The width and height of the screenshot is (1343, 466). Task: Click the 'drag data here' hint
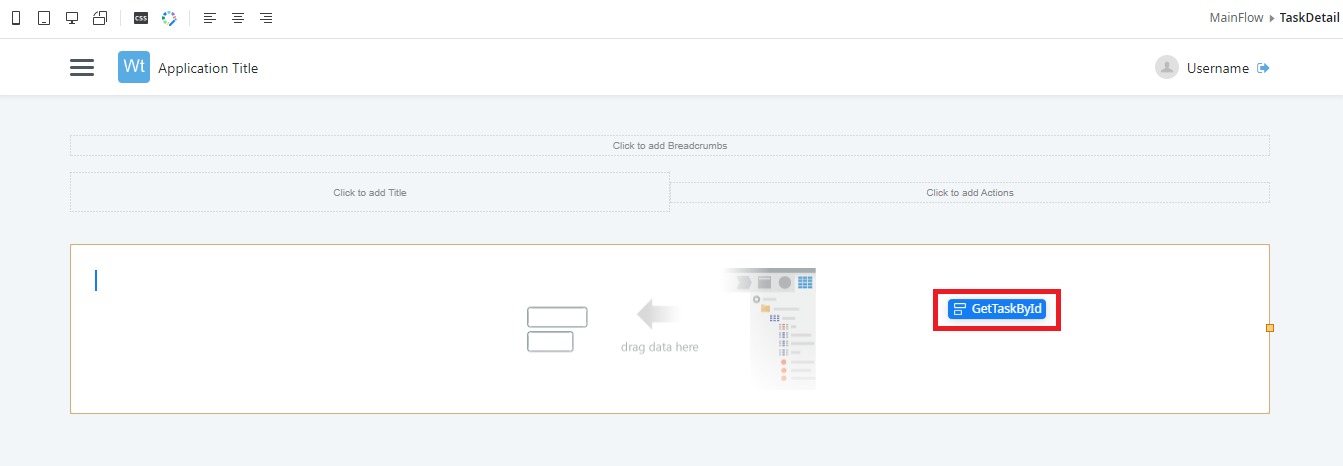coord(660,347)
